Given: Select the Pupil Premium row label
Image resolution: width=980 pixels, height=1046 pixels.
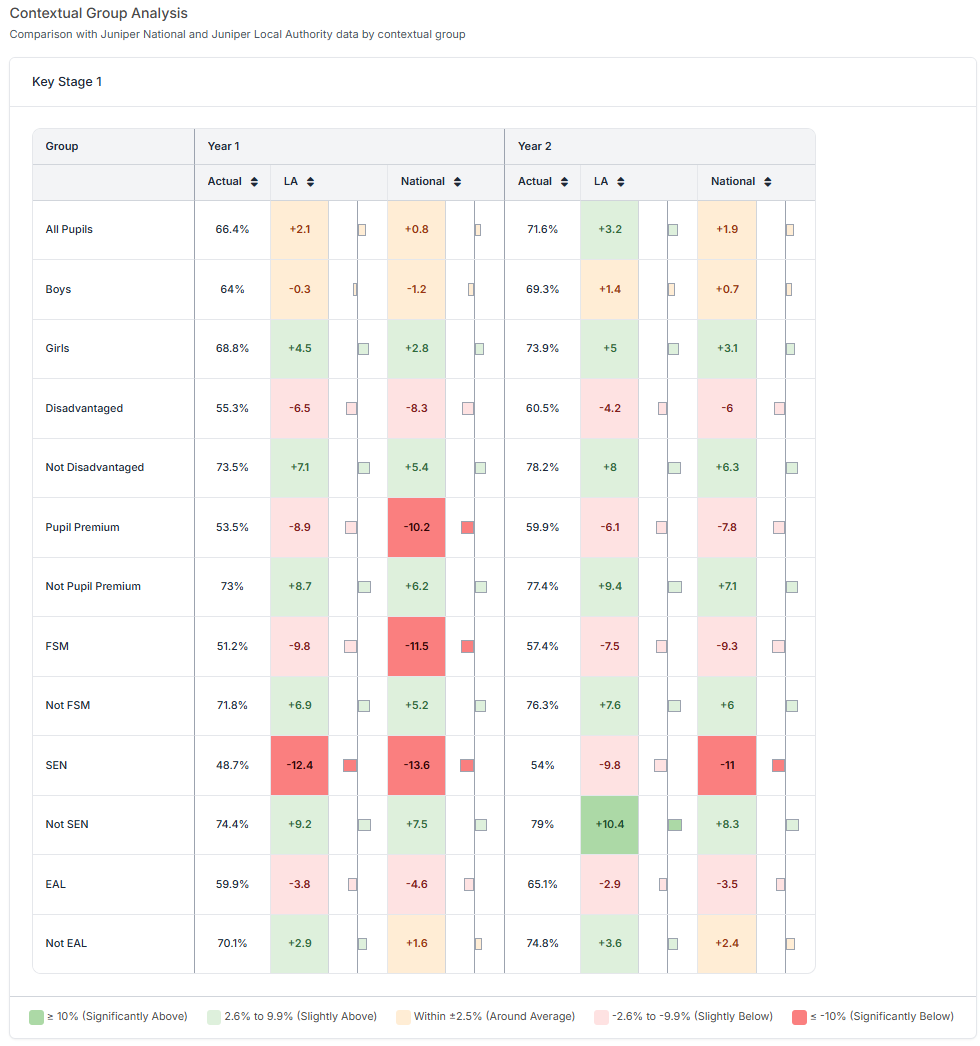Looking at the screenshot, I should tap(82, 527).
